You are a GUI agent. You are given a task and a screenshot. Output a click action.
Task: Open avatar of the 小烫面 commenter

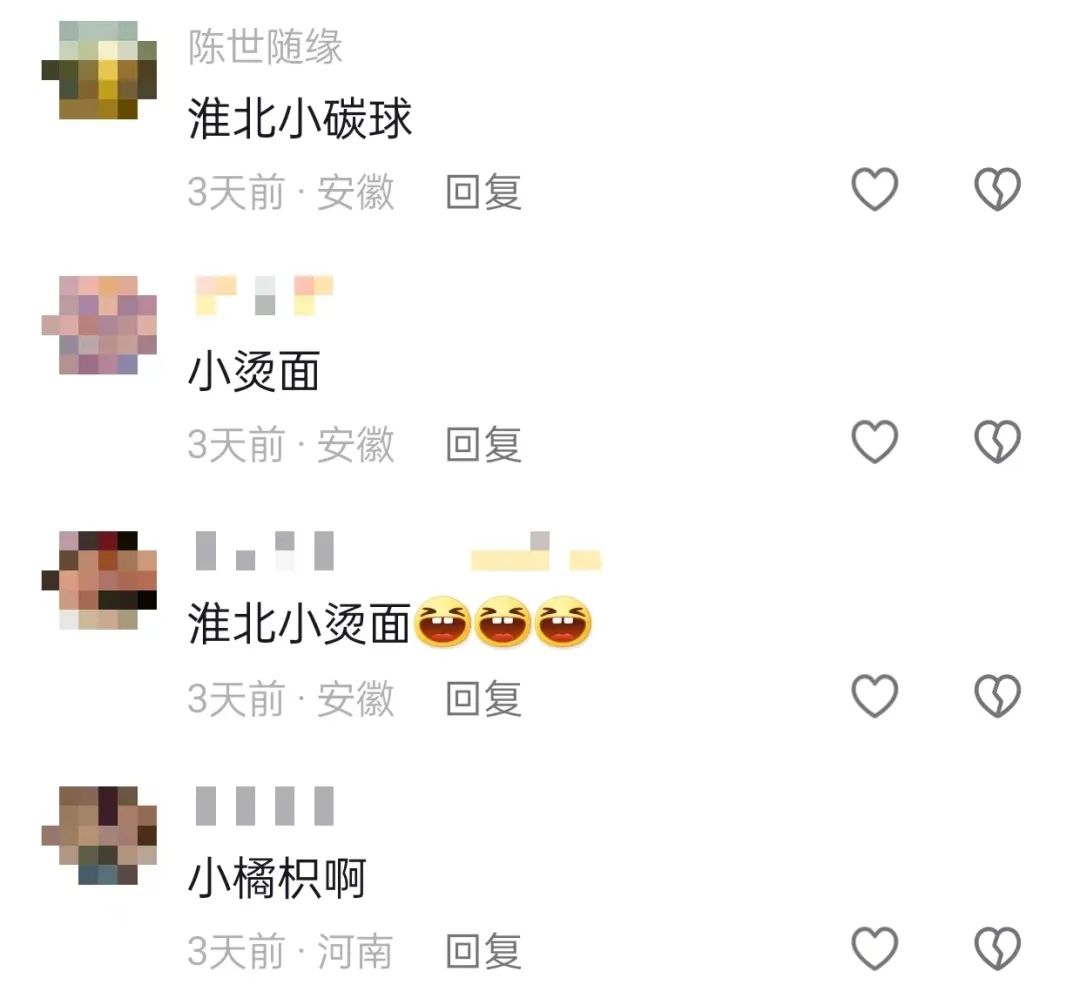pos(99,325)
